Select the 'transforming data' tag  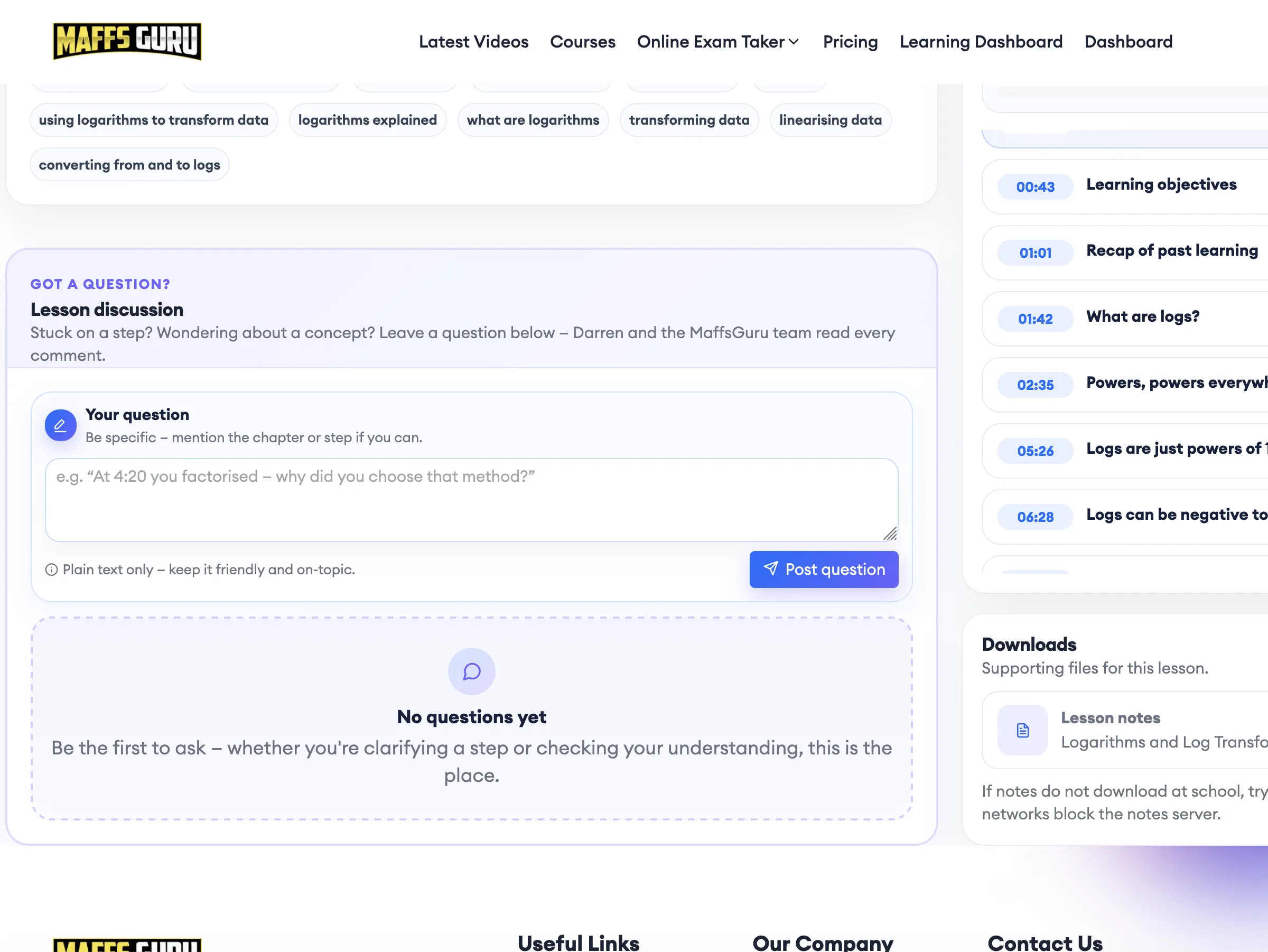689,120
